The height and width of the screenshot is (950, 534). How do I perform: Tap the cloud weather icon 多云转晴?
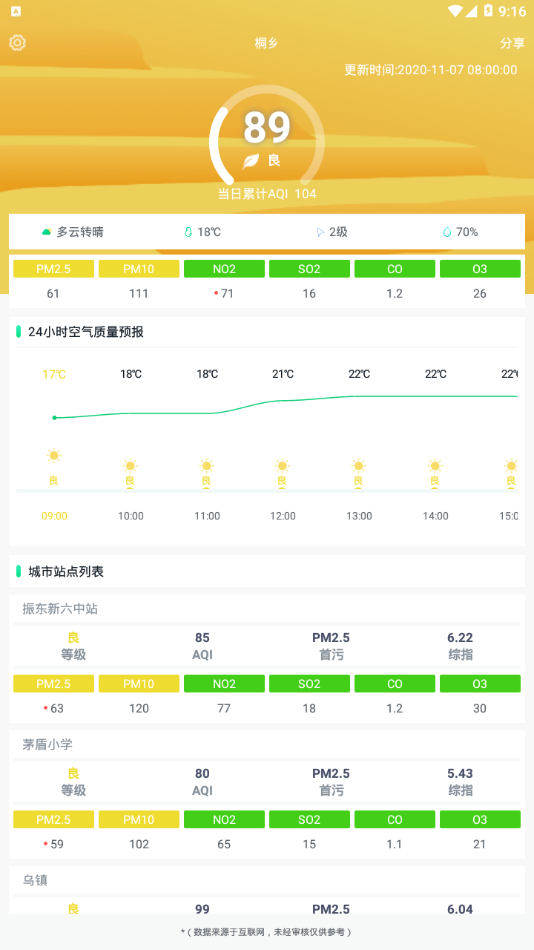pos(47,232)
